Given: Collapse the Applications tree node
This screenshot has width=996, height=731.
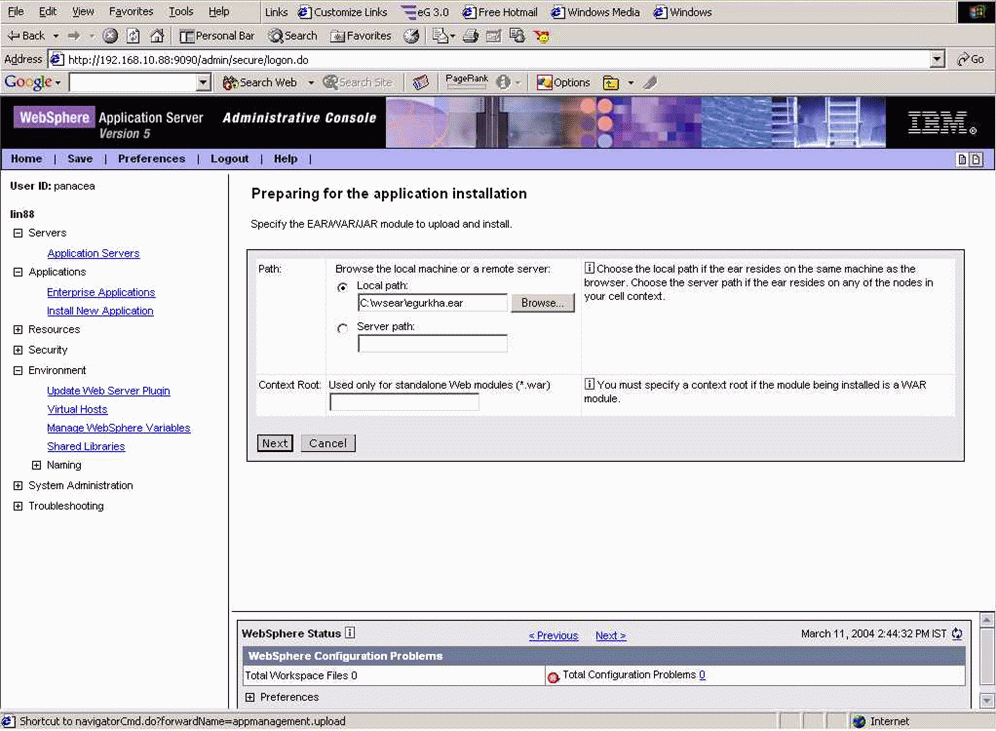Looking at the screenshot, I should (x=18, y=272).
